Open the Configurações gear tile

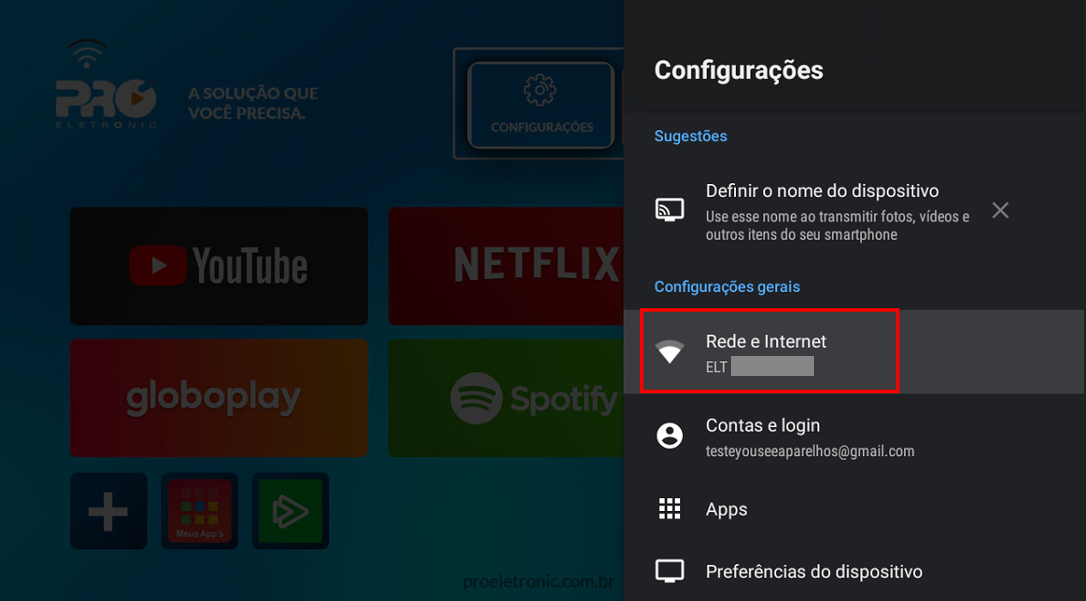click(541, 105)
